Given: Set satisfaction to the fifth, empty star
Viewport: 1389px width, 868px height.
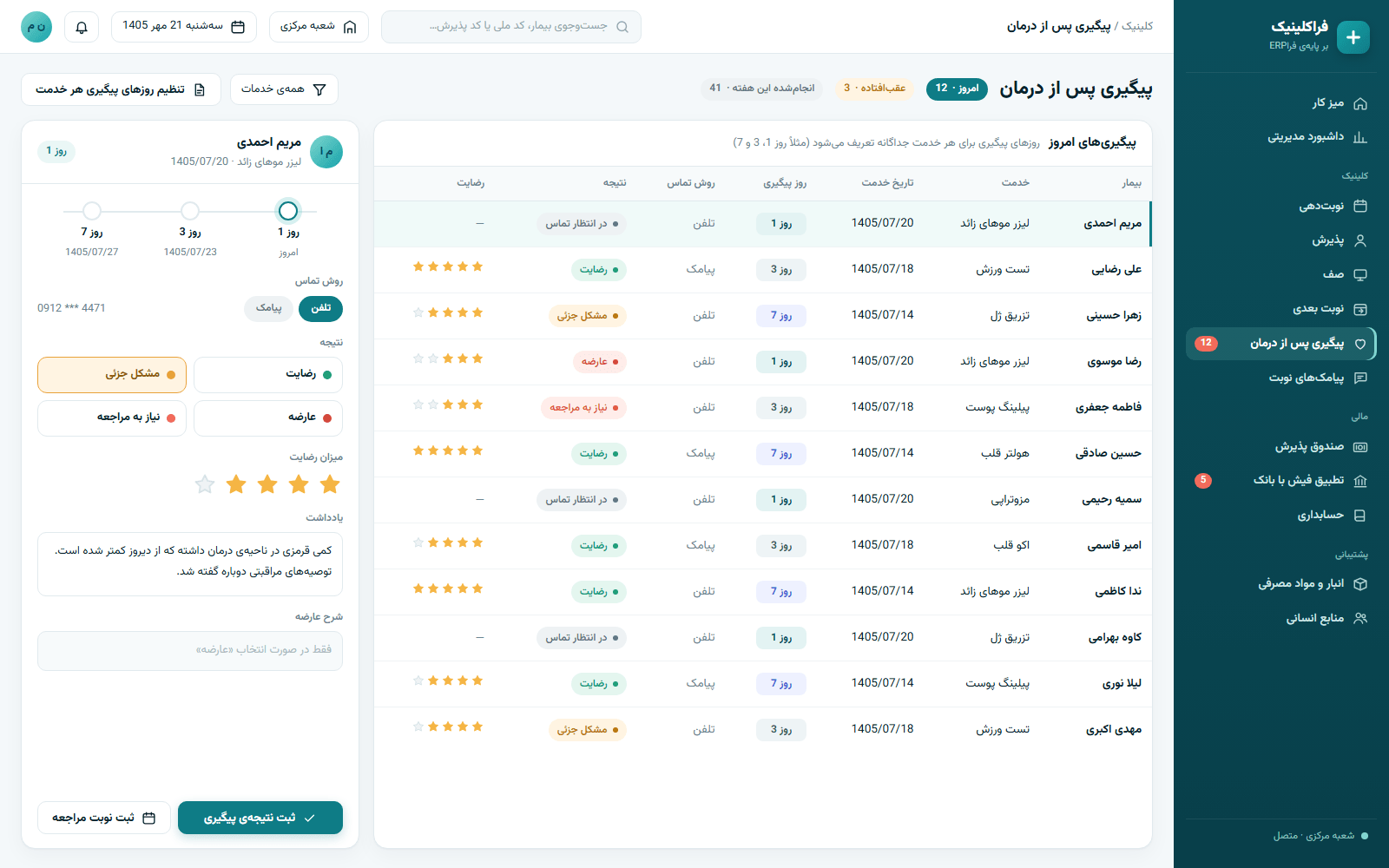Looking at the screenshot, I should [x=205, y=484].
